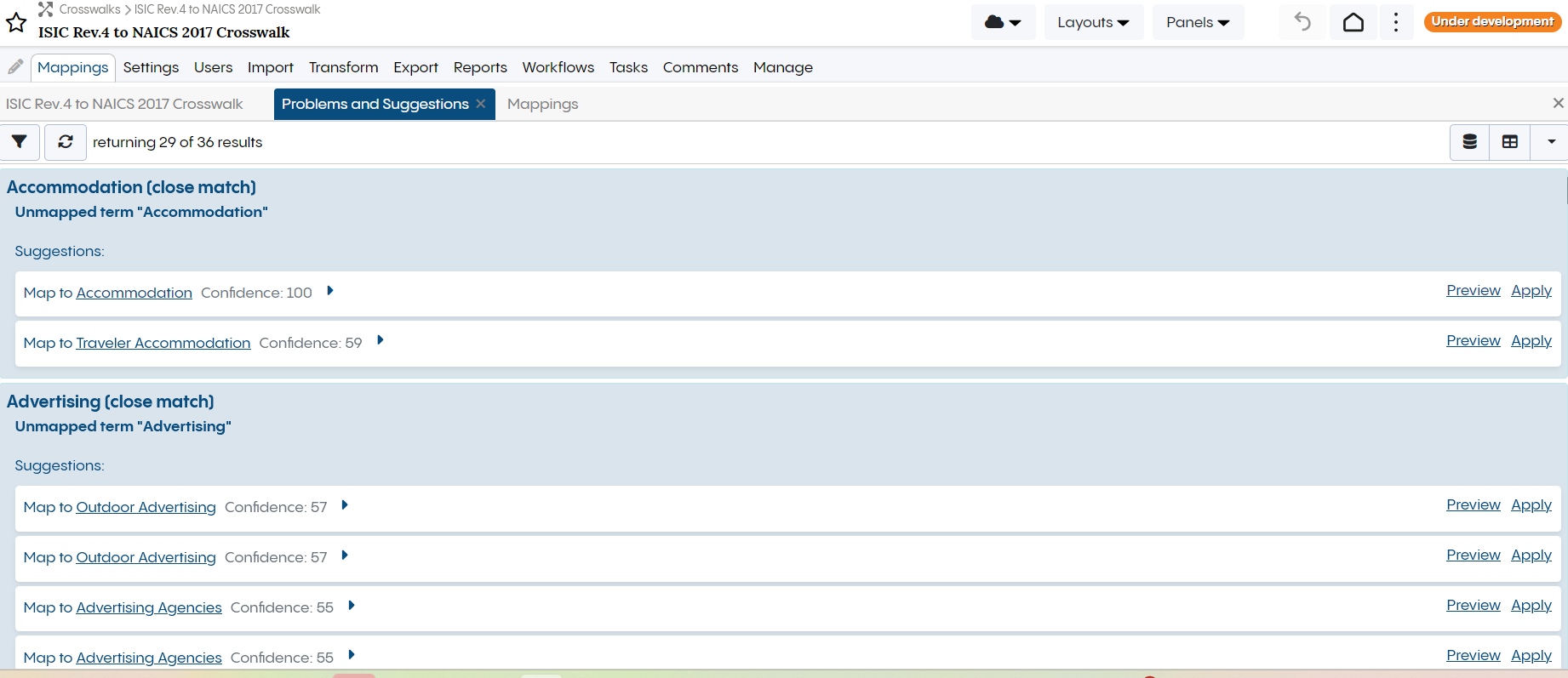The width and height of the screenshot is (1568, 678).
Task: Switch to table grid view icon
Action: click(1509, 142)
